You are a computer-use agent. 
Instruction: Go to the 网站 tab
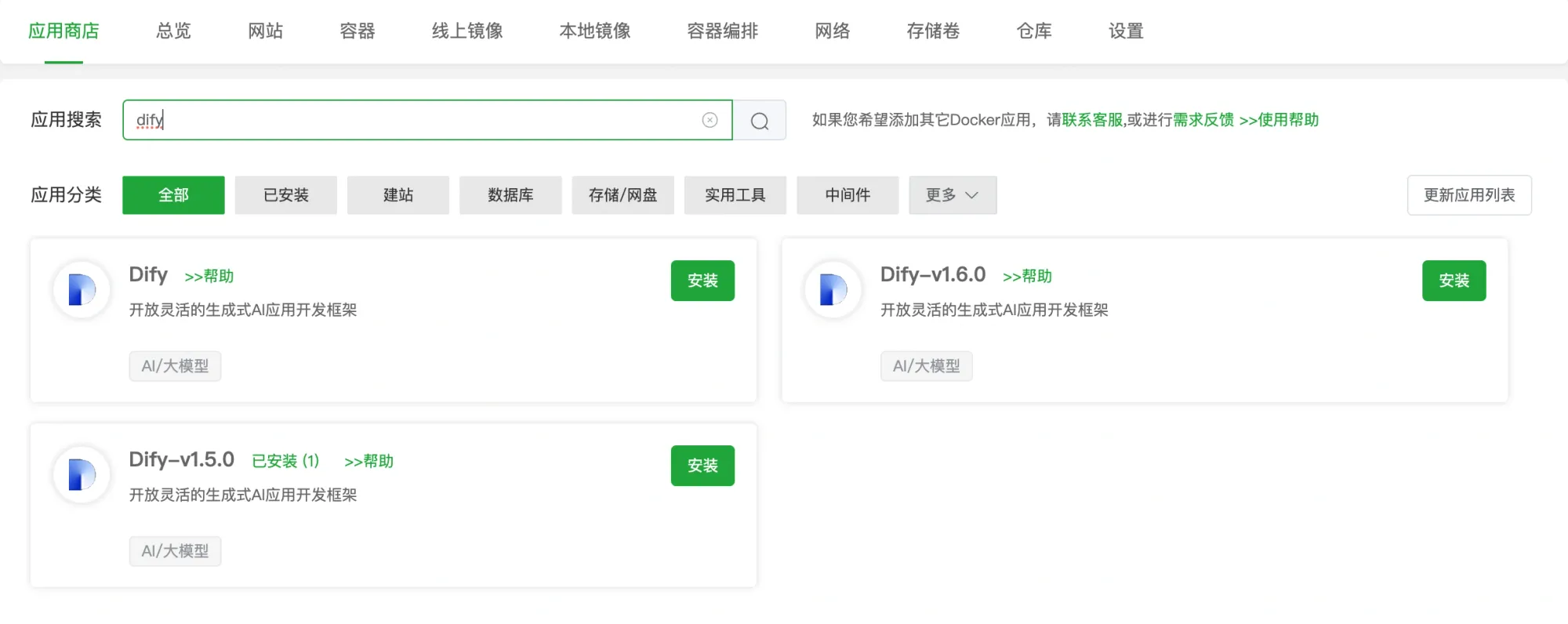265,31
